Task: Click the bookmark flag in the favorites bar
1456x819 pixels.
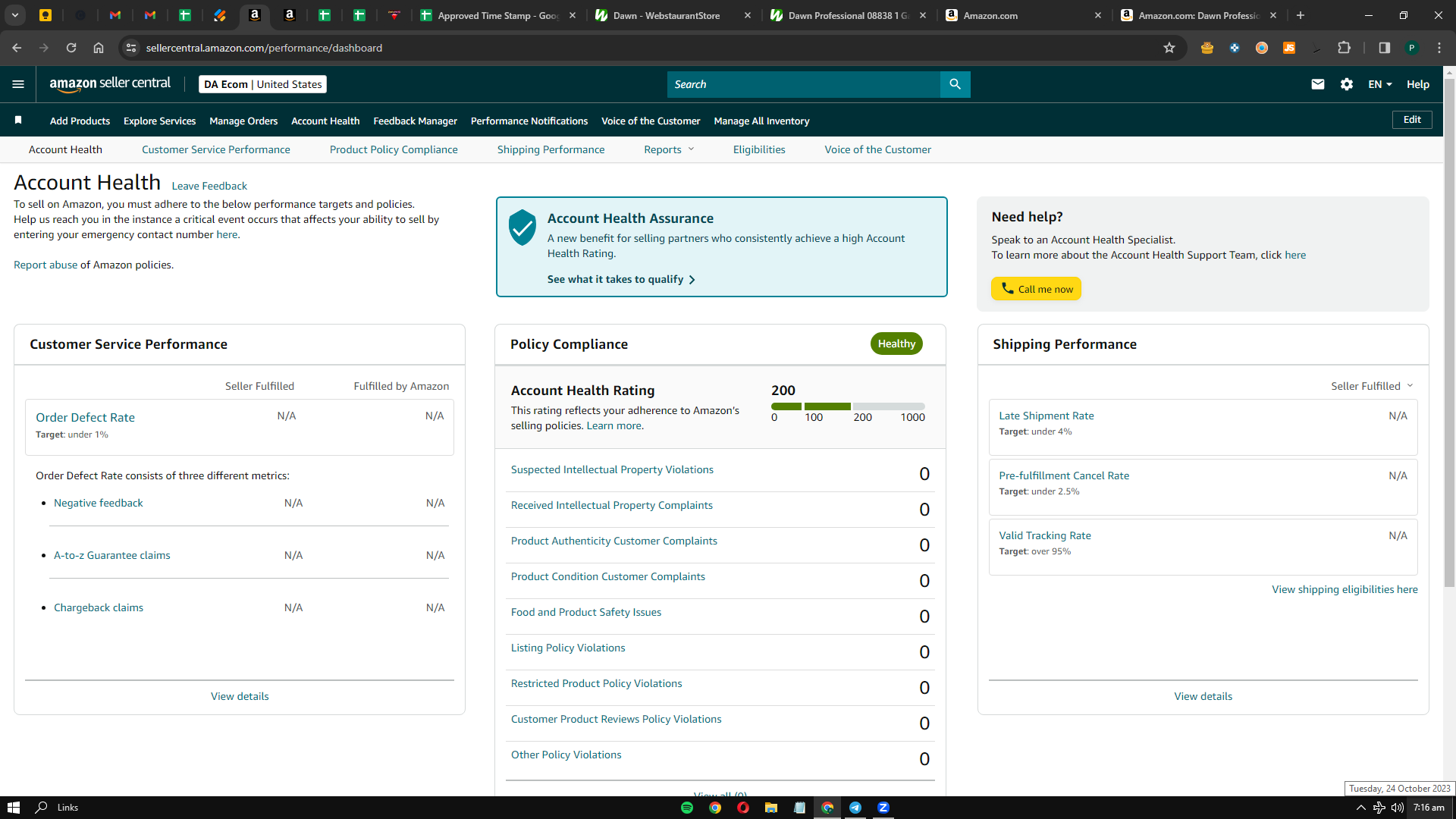Action: (18, 120)
